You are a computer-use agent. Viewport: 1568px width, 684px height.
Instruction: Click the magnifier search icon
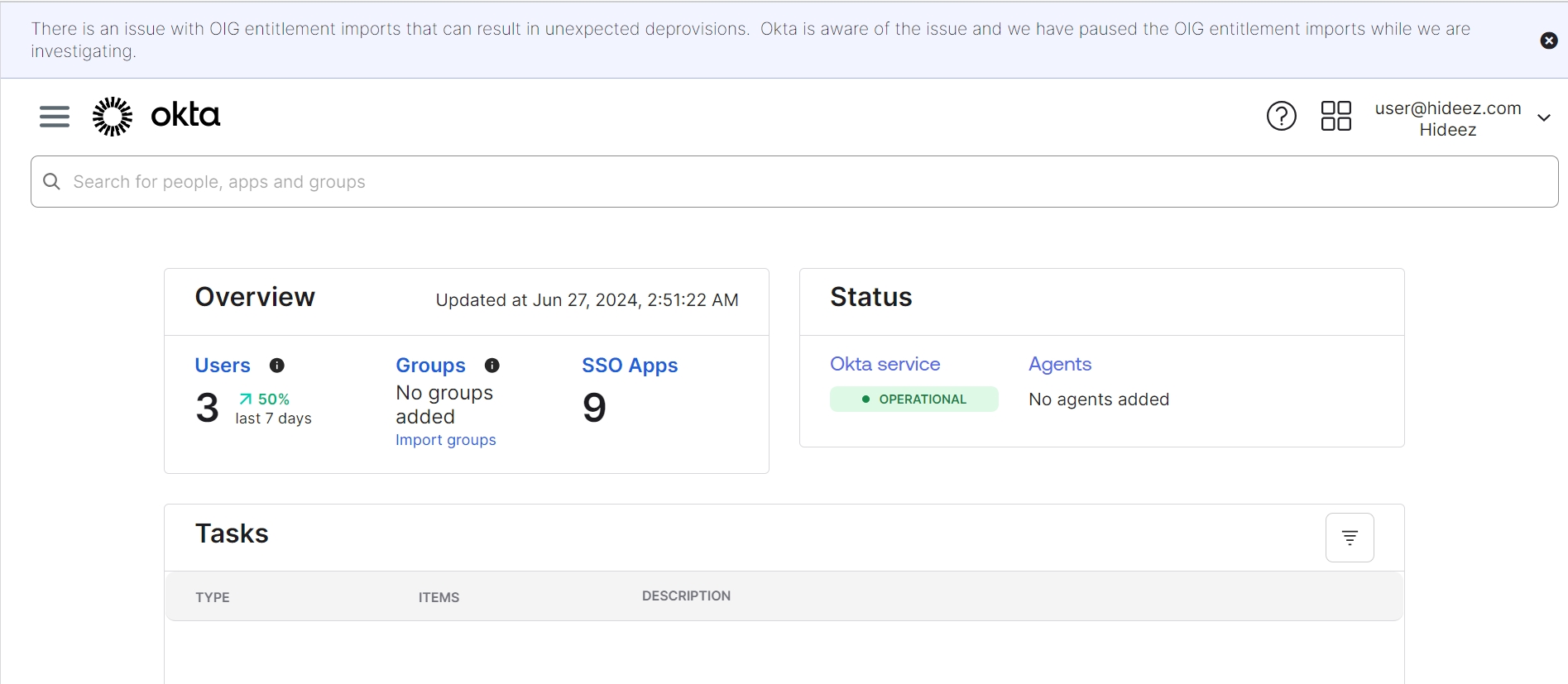click(x=52, y=182)
